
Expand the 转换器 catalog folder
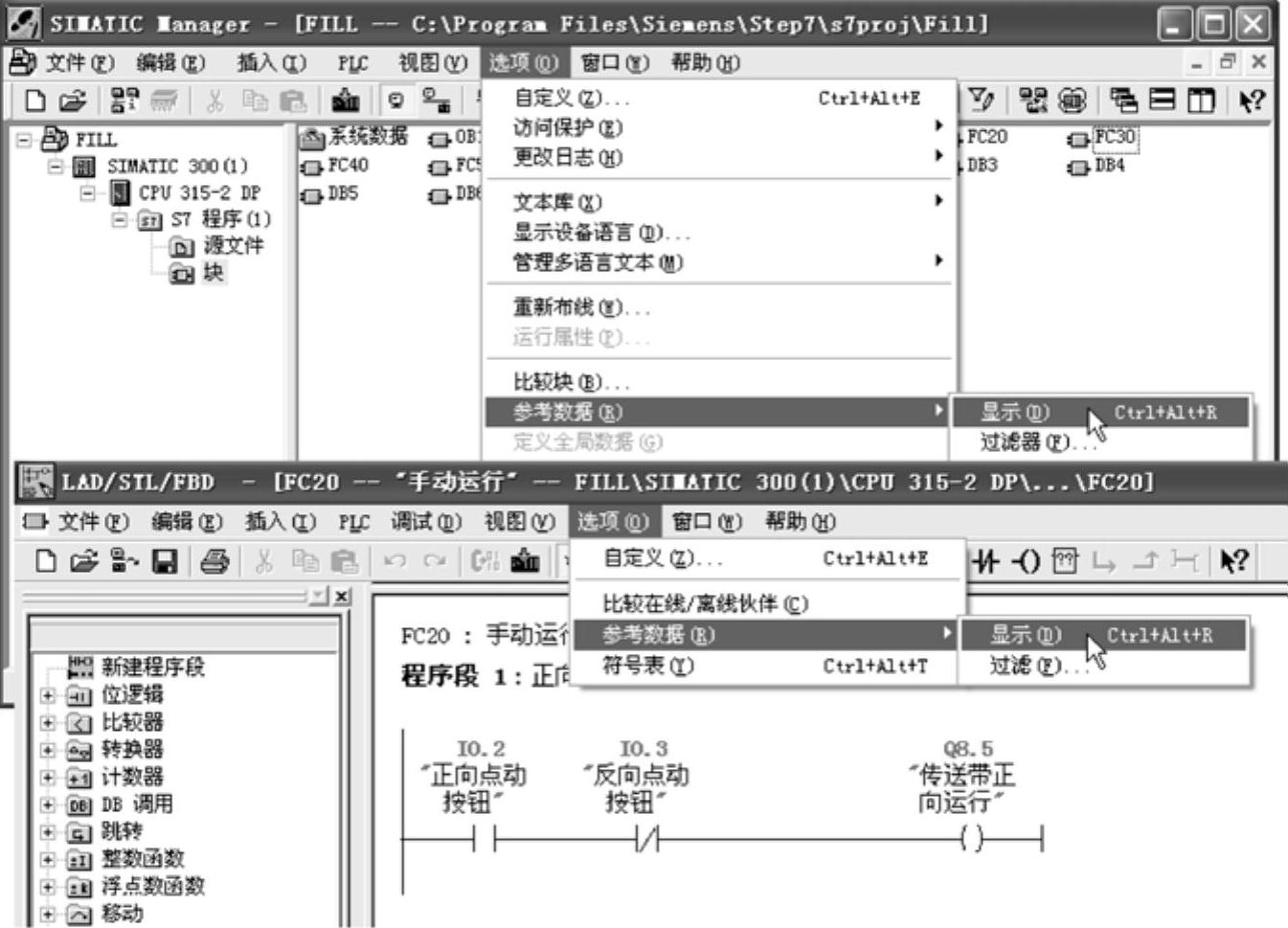coord(48,750)
